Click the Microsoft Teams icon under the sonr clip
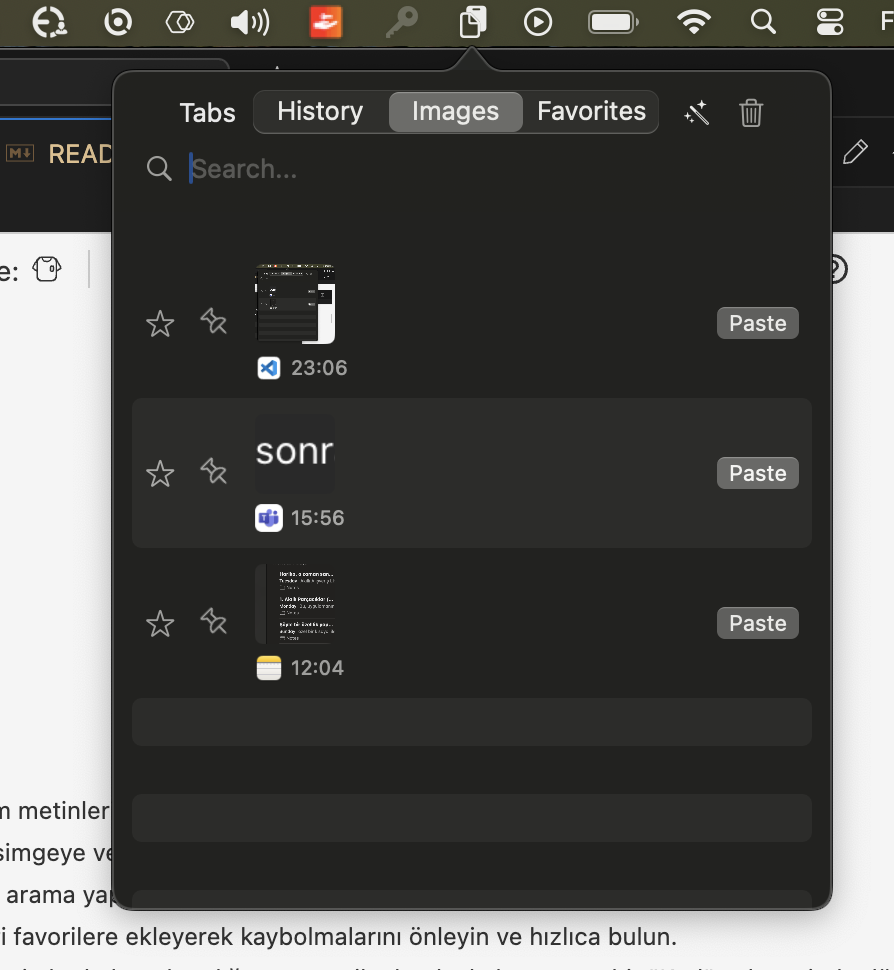This screenshot has height=970, width=894. click(x=268, y=518)
